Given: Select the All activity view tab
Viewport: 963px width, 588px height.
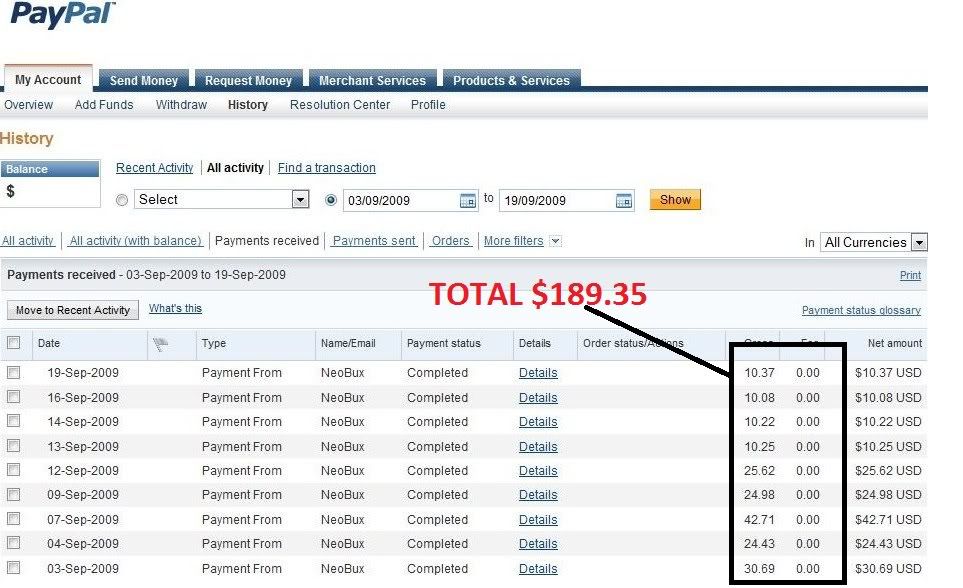Looking at the screenshot, I should click(235, 168).
